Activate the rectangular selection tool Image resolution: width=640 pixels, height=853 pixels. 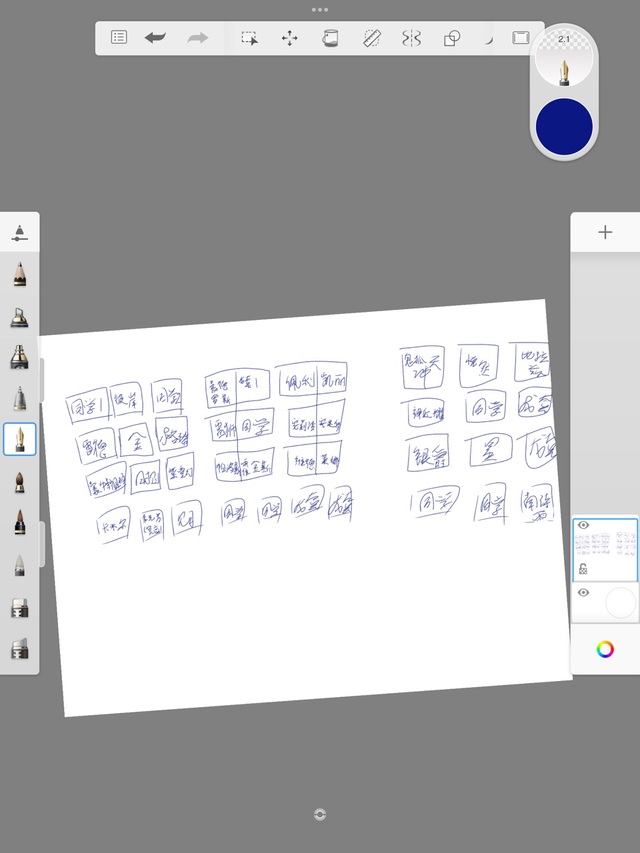[249, 38]
